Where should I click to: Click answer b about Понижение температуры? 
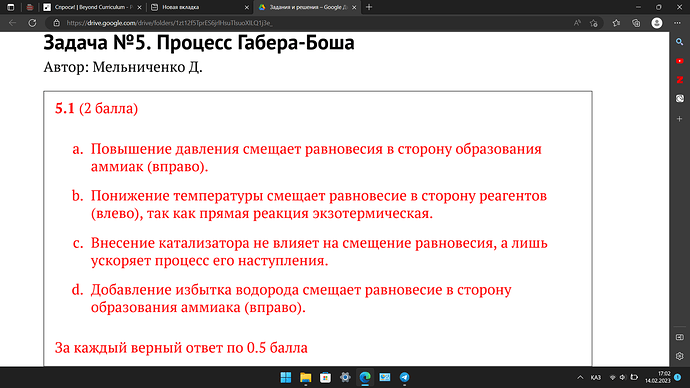pyautogui.click(x=319, y=205)
